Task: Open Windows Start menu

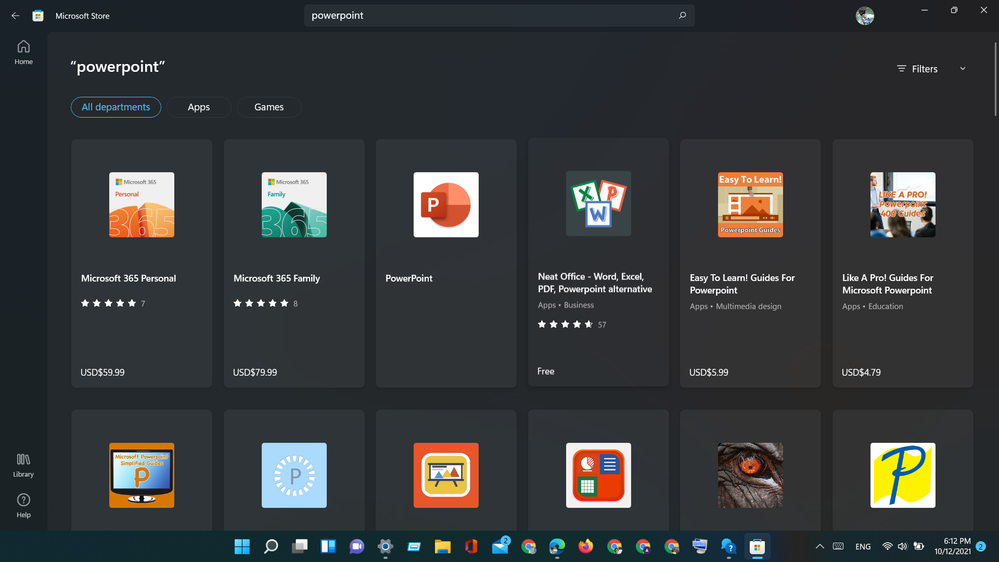Action: pyautogui.click(x=242, y=546)
